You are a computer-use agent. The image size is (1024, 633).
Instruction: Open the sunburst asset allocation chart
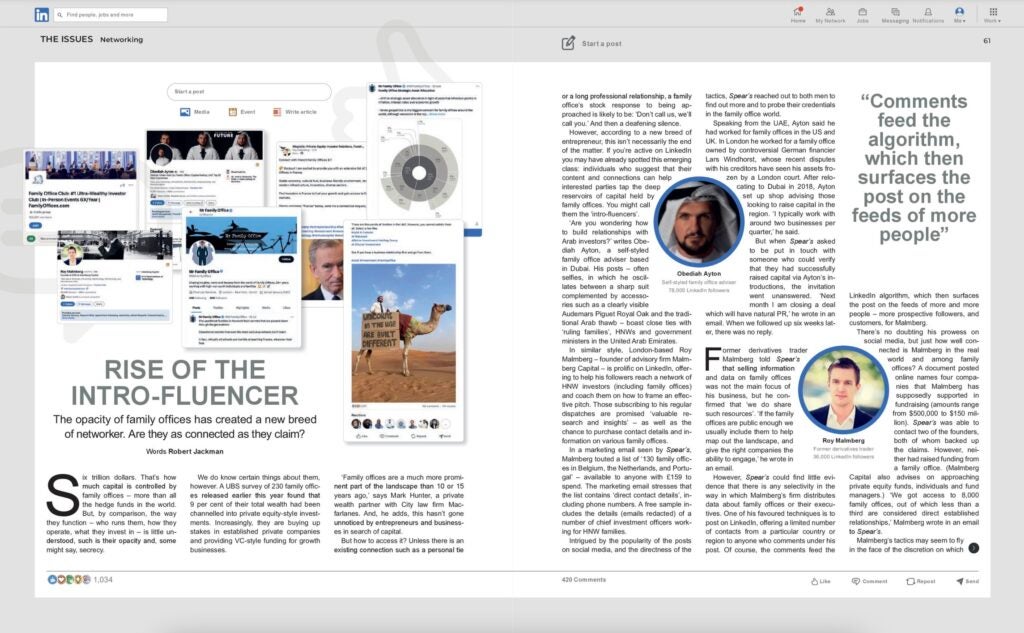419,172
